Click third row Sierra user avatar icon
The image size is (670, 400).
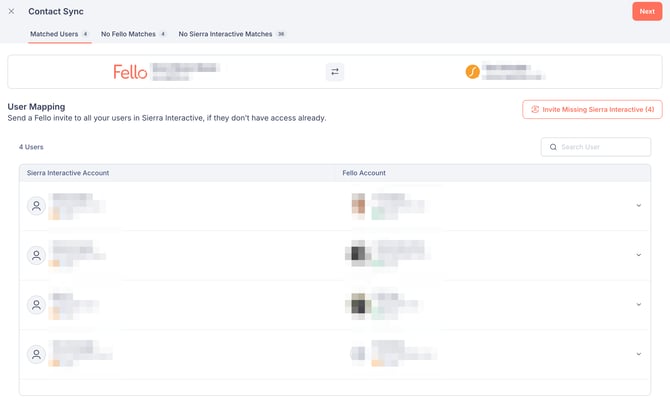click(x=36, y=305)
